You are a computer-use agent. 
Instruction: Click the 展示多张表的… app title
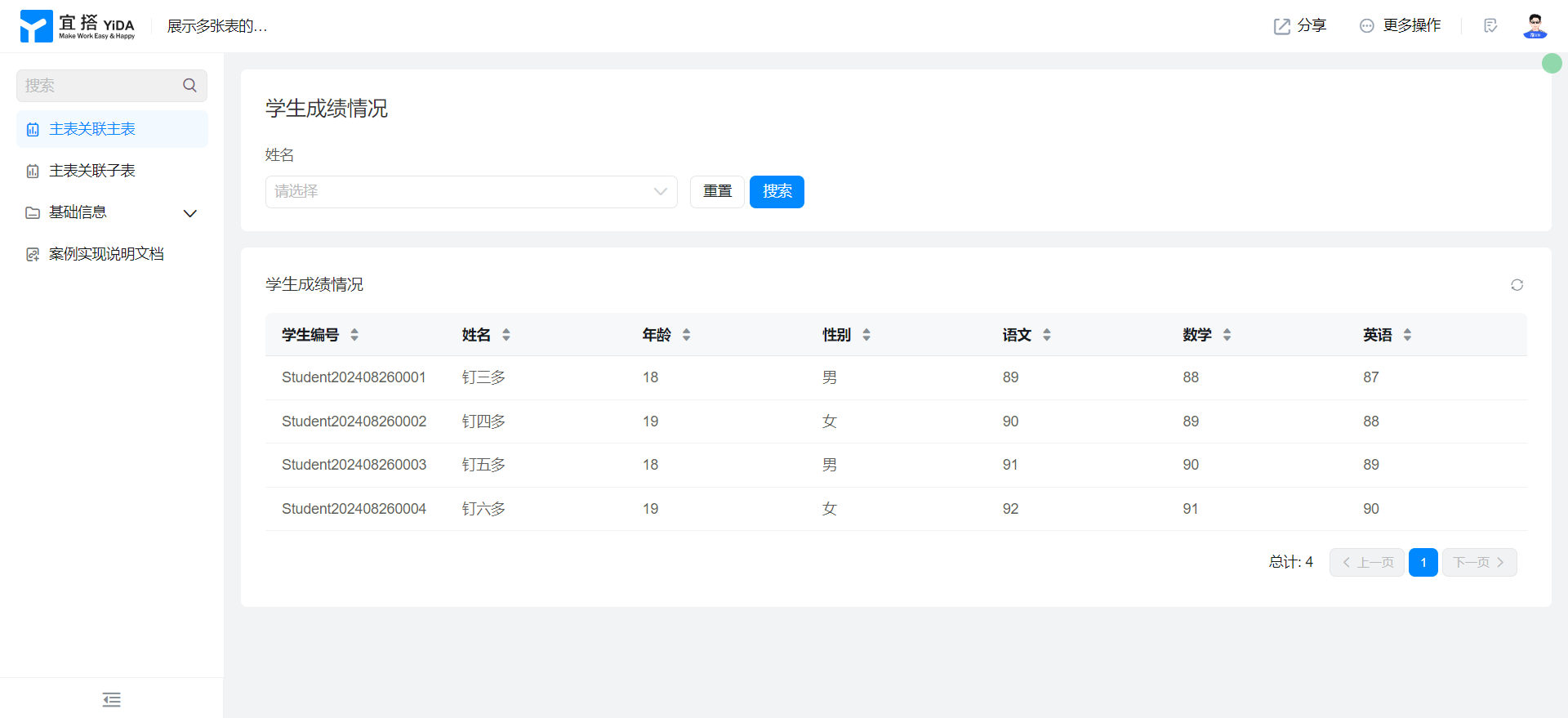pos(217,26)
